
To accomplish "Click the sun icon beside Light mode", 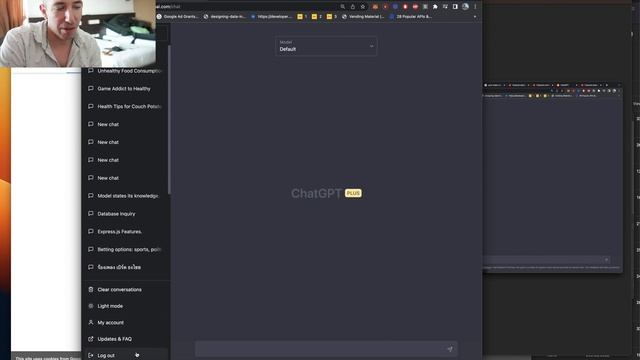I will click(91, 306).
